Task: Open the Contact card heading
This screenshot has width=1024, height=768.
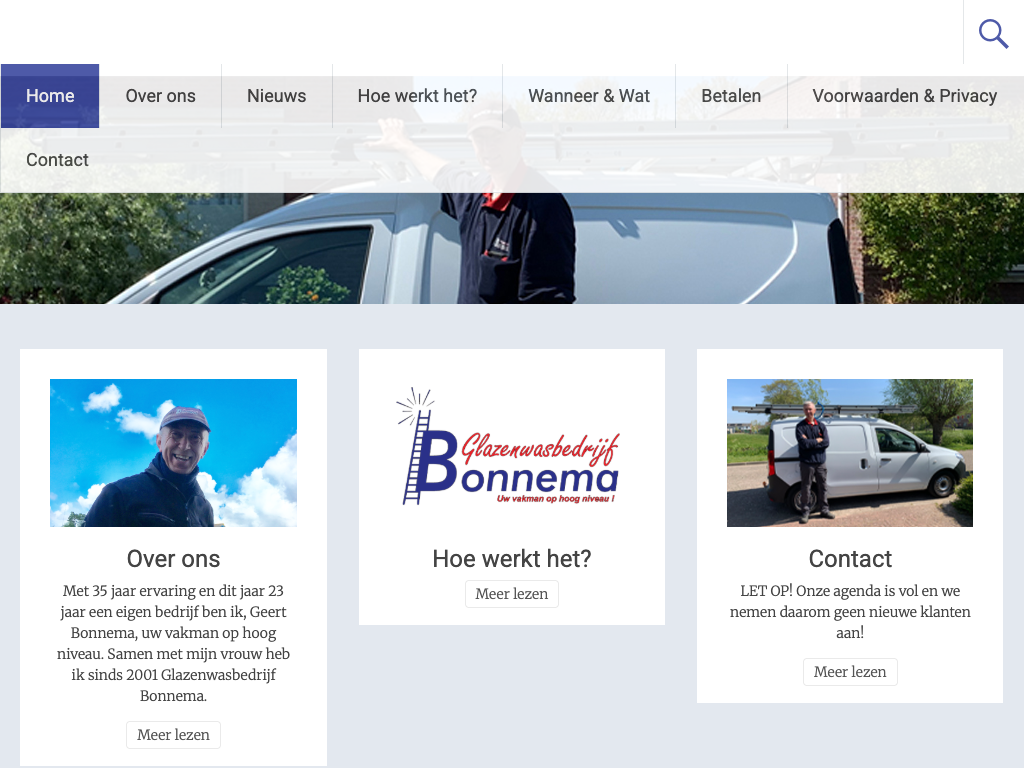Action: [x=849, y=559]
